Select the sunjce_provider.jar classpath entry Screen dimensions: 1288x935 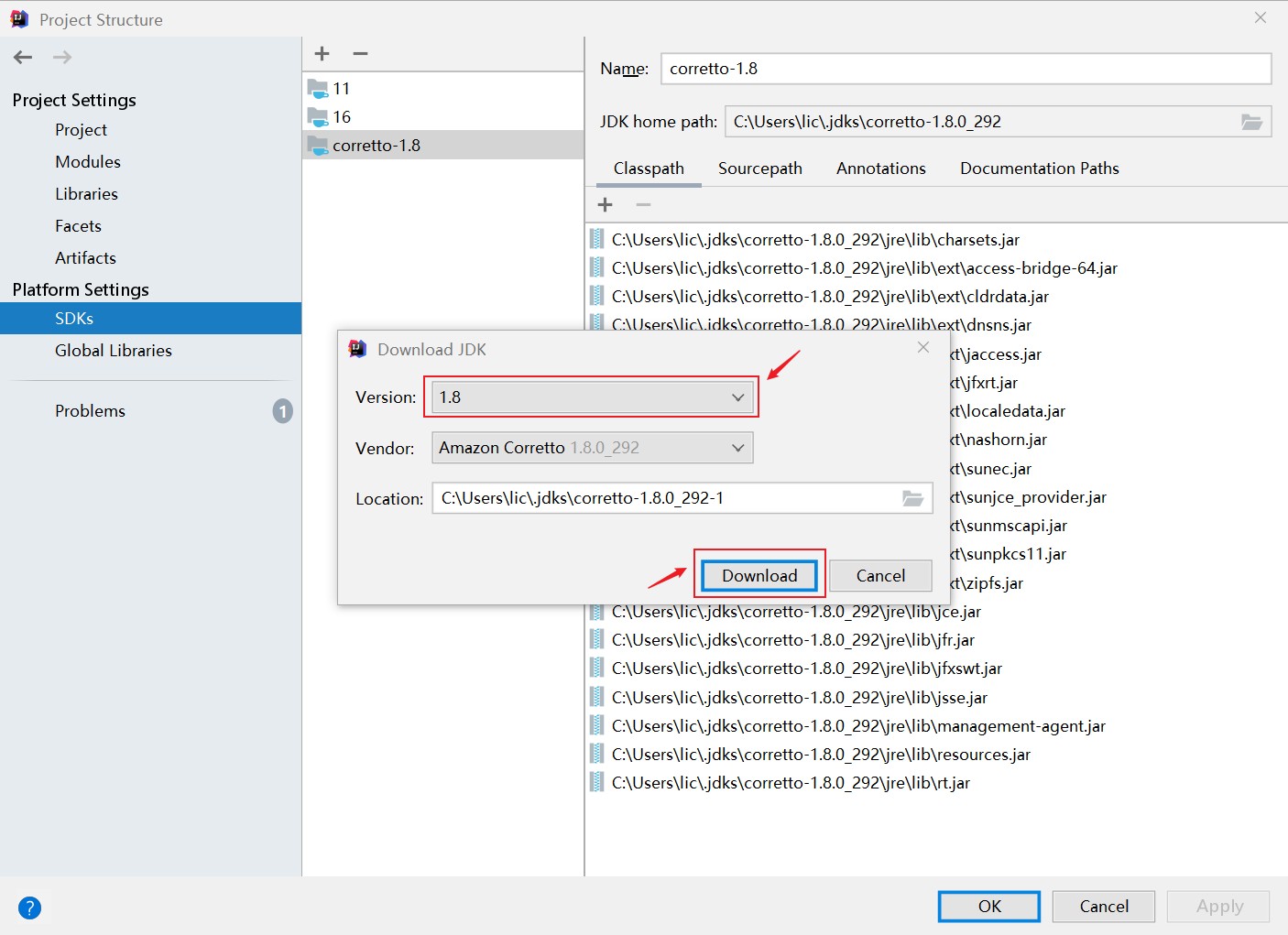pos(1029,497)
